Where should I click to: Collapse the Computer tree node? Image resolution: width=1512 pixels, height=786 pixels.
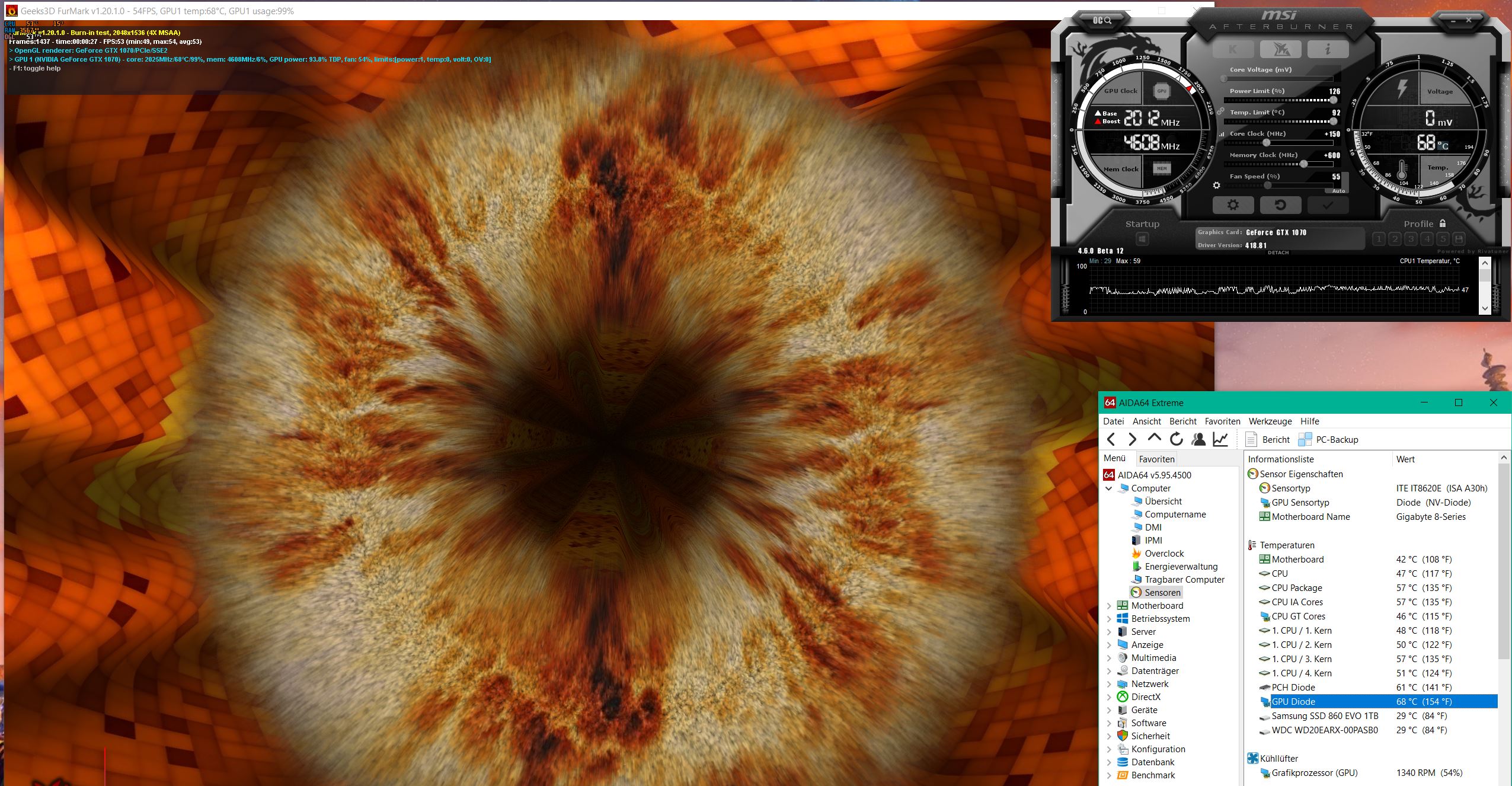pos(1109,488)
